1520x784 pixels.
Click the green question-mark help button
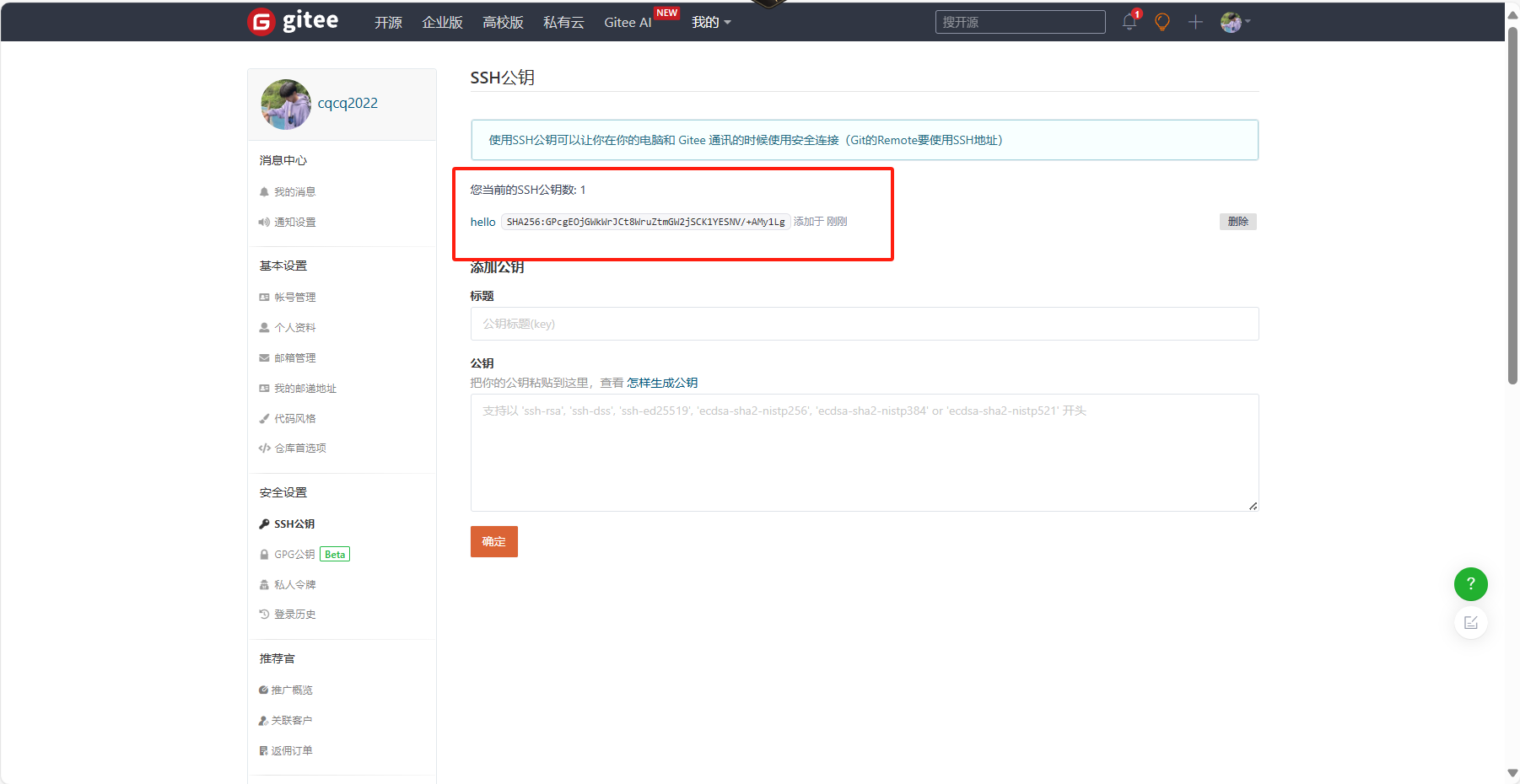(1471, 584)
